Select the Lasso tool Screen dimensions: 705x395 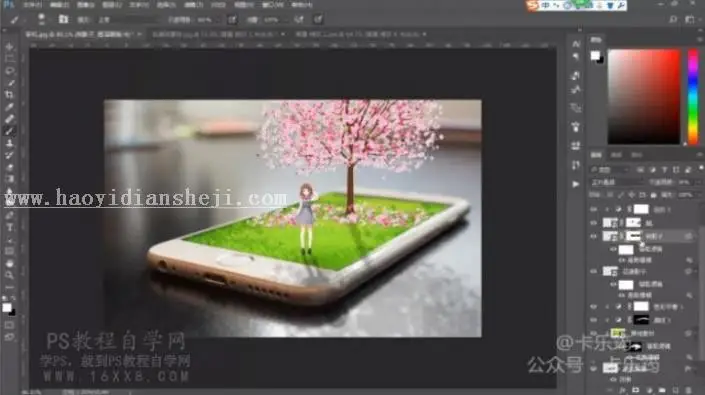click(x=9, y=71)
